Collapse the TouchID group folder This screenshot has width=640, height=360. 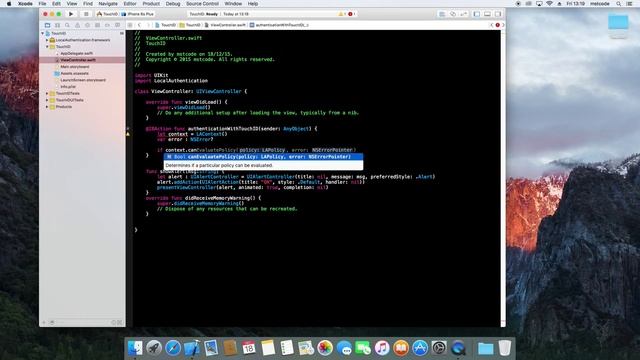coord(47,47)
